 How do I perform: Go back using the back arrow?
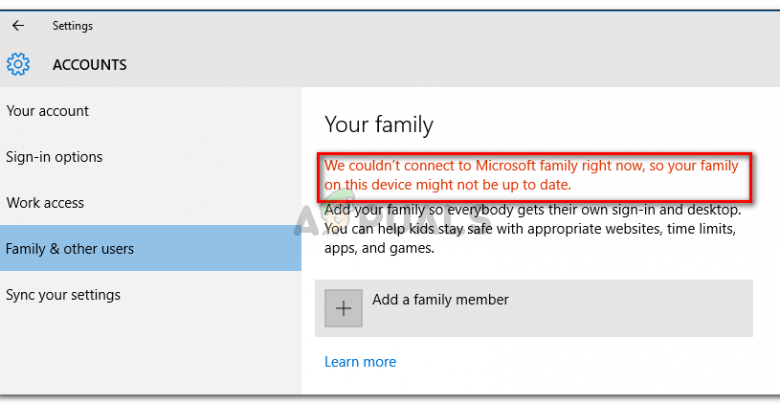(18, 26)
